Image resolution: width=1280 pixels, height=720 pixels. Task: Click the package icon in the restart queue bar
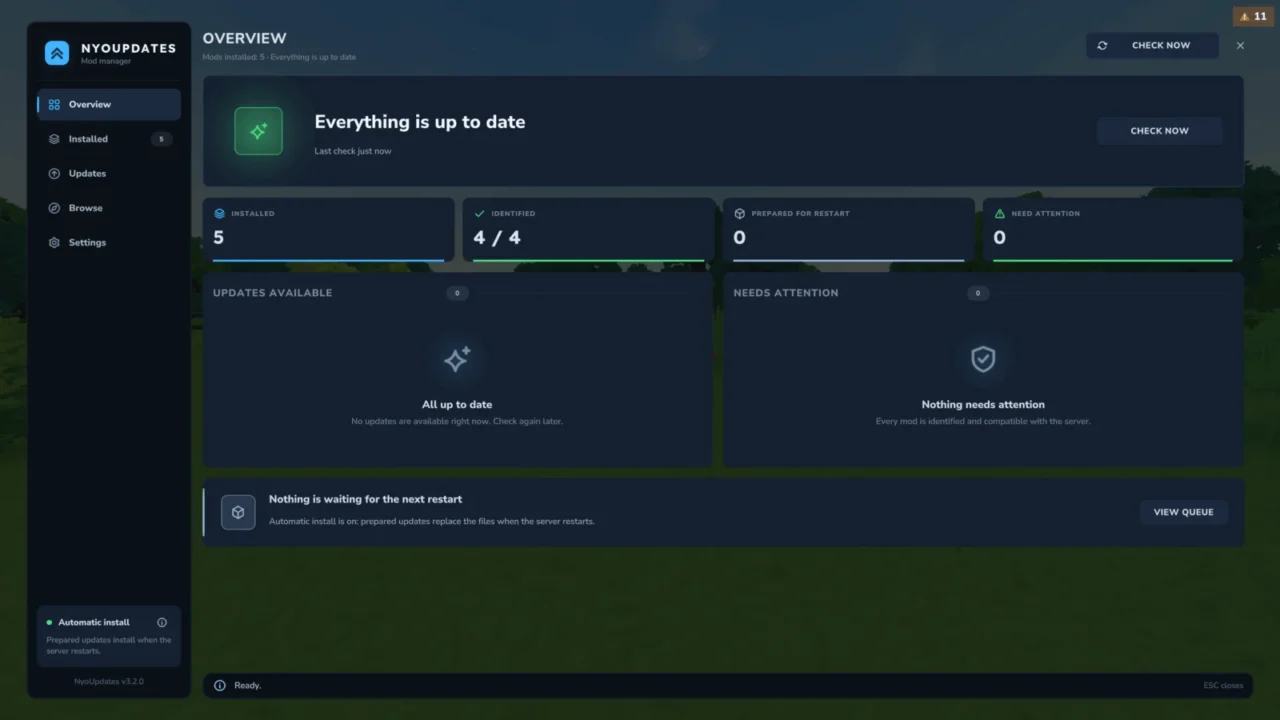(x=238, y=512)
